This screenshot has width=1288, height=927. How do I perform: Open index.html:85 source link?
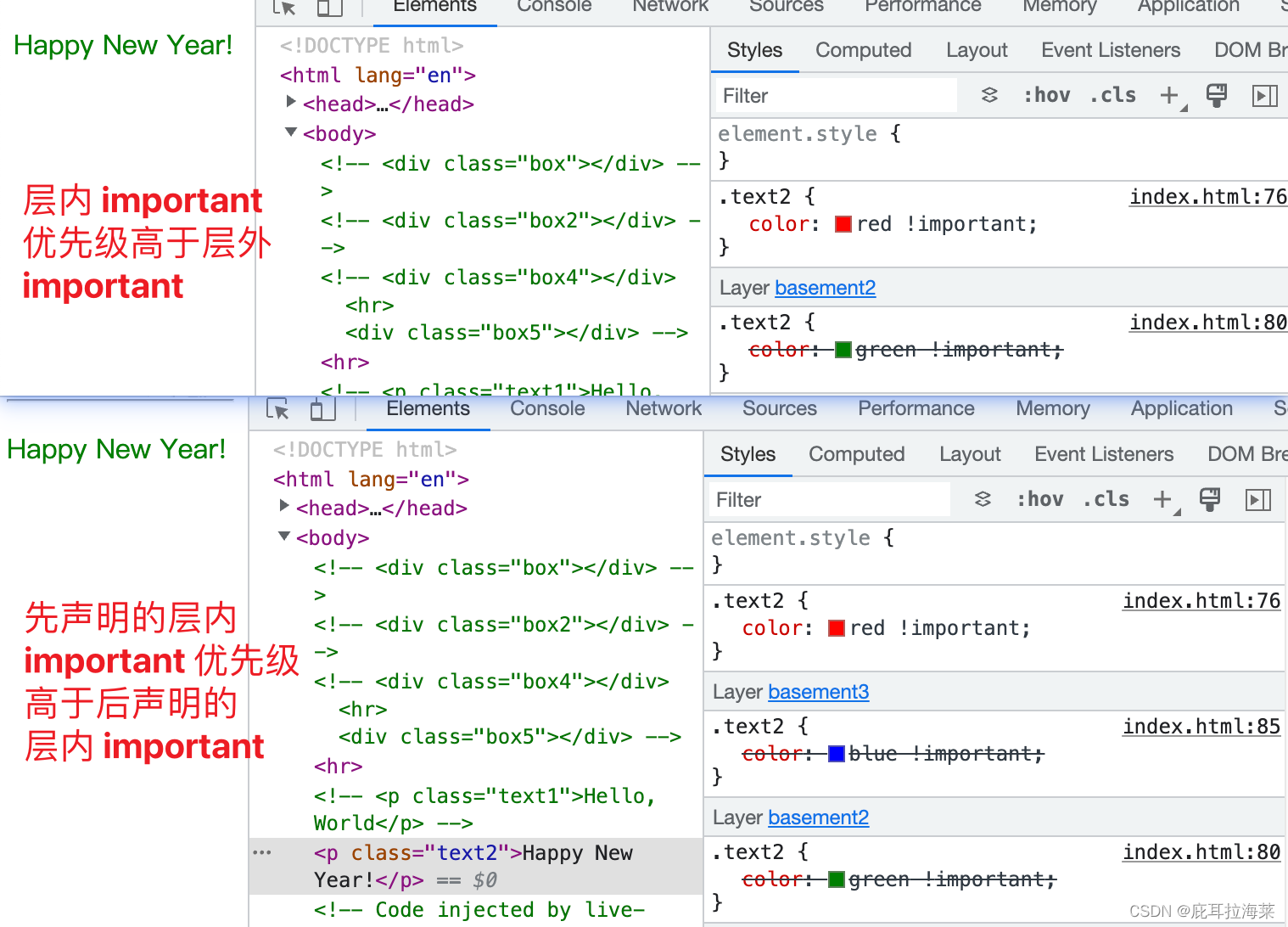point(1201,727)
